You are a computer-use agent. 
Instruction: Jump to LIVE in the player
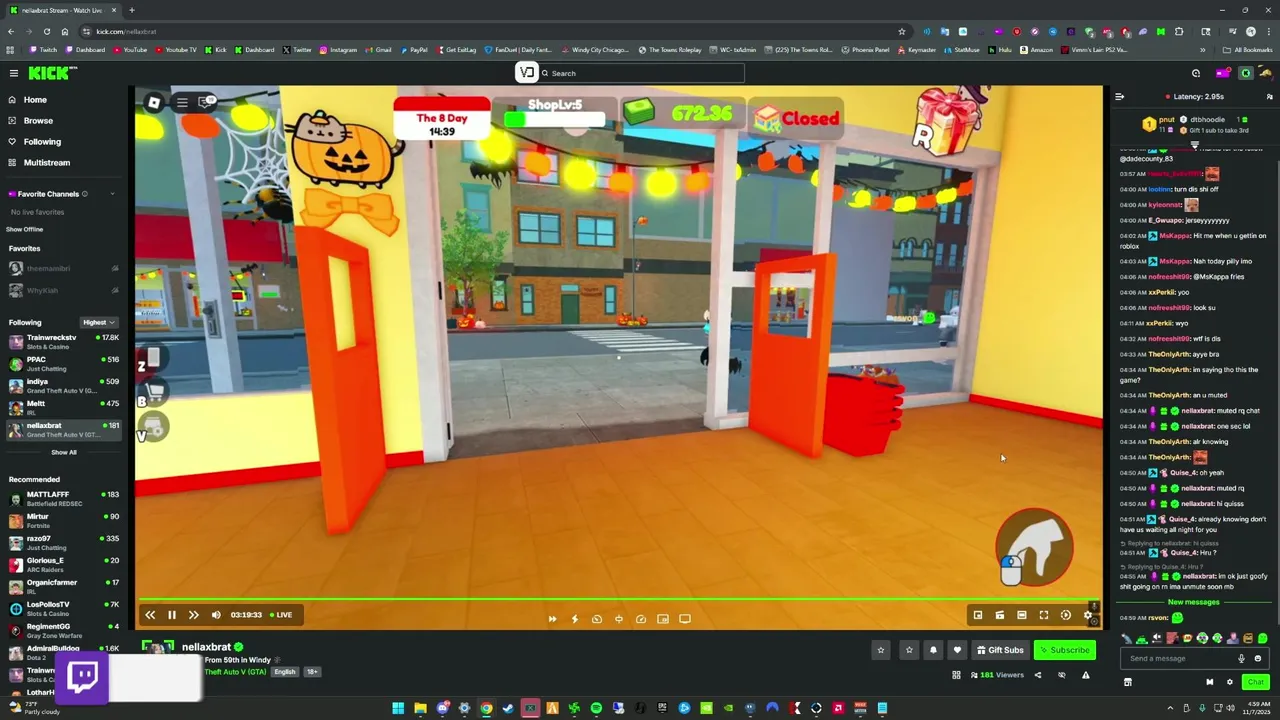281,615
